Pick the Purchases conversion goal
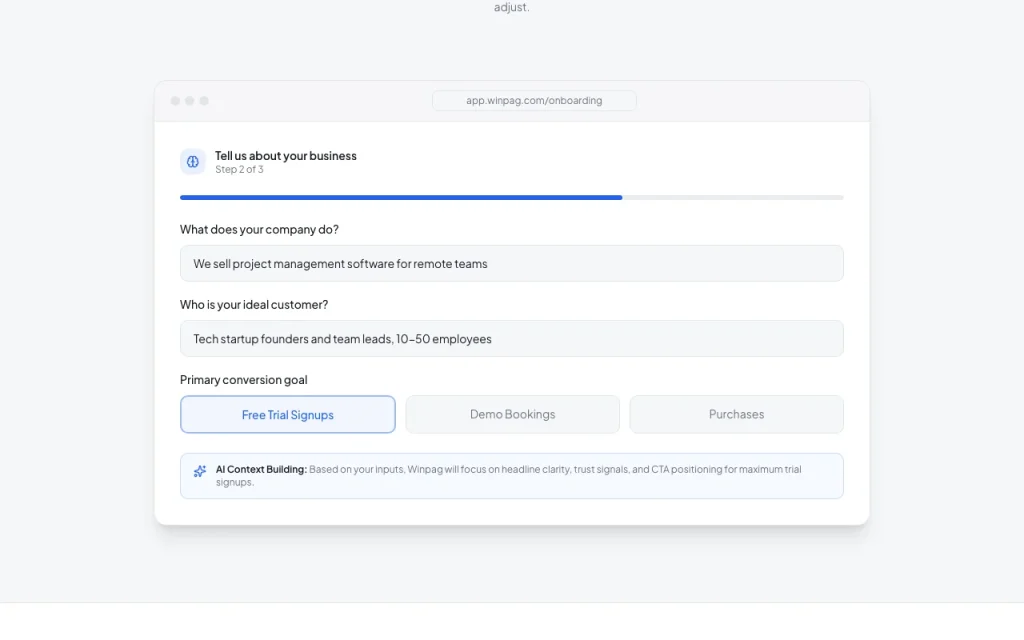 click(x=737, y=414)
